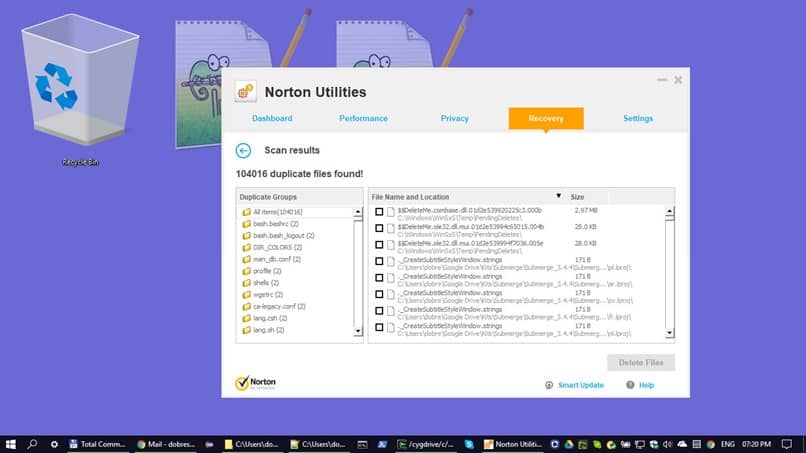Click the 2.97 MB size value
806x453 pixels.
586,210
